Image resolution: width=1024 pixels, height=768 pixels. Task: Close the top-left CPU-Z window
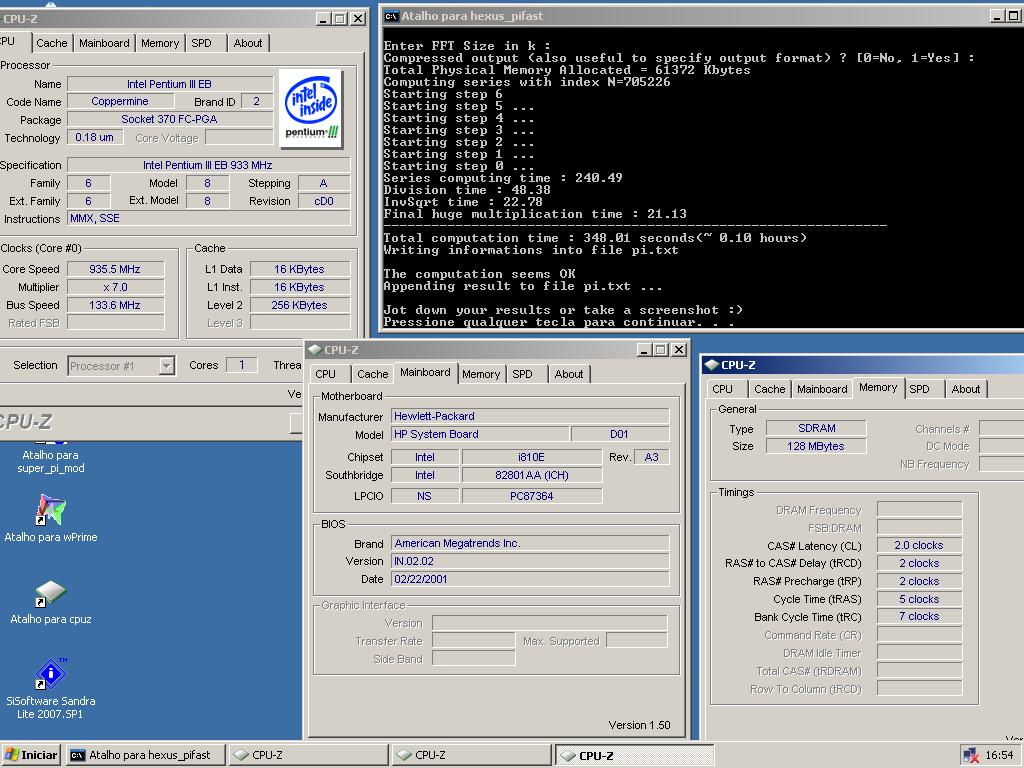point(358,19)
